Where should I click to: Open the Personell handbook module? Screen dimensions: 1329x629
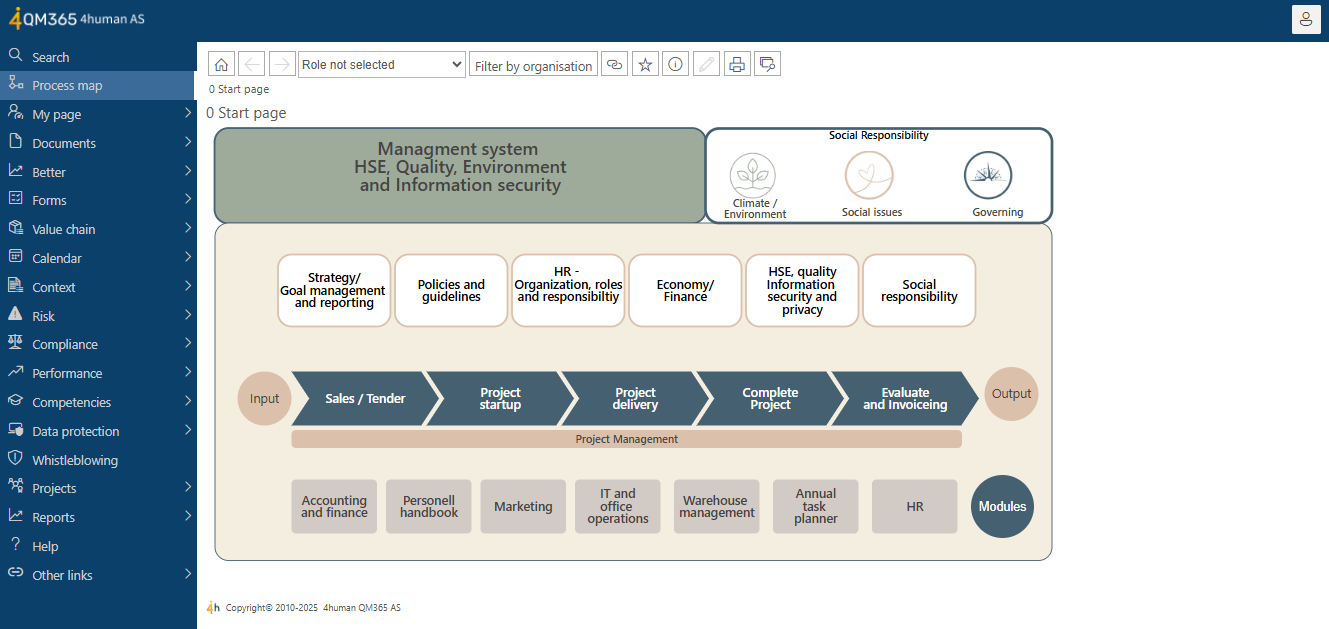(x=429, y=507)
